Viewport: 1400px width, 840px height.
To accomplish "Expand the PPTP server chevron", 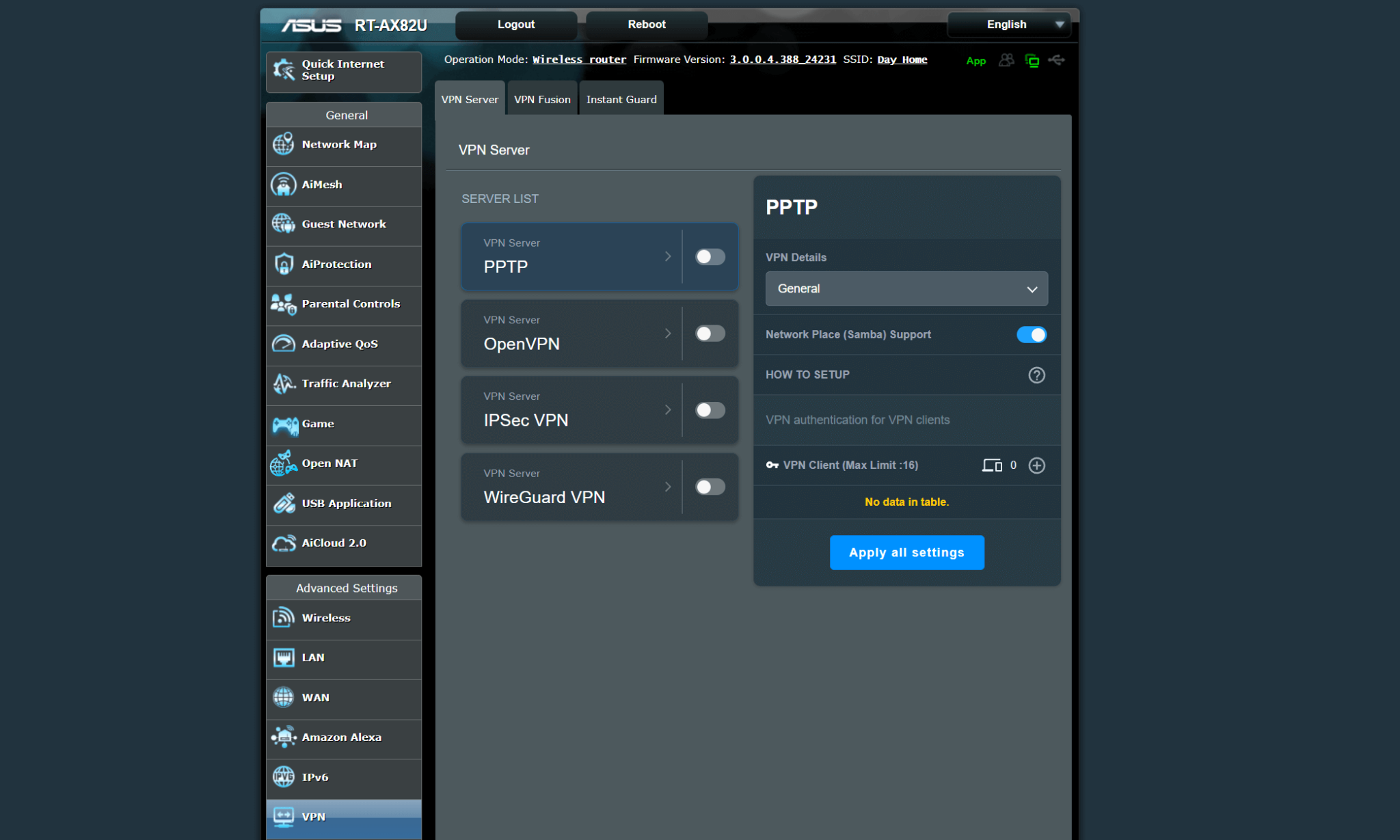I will coord(668,256).
